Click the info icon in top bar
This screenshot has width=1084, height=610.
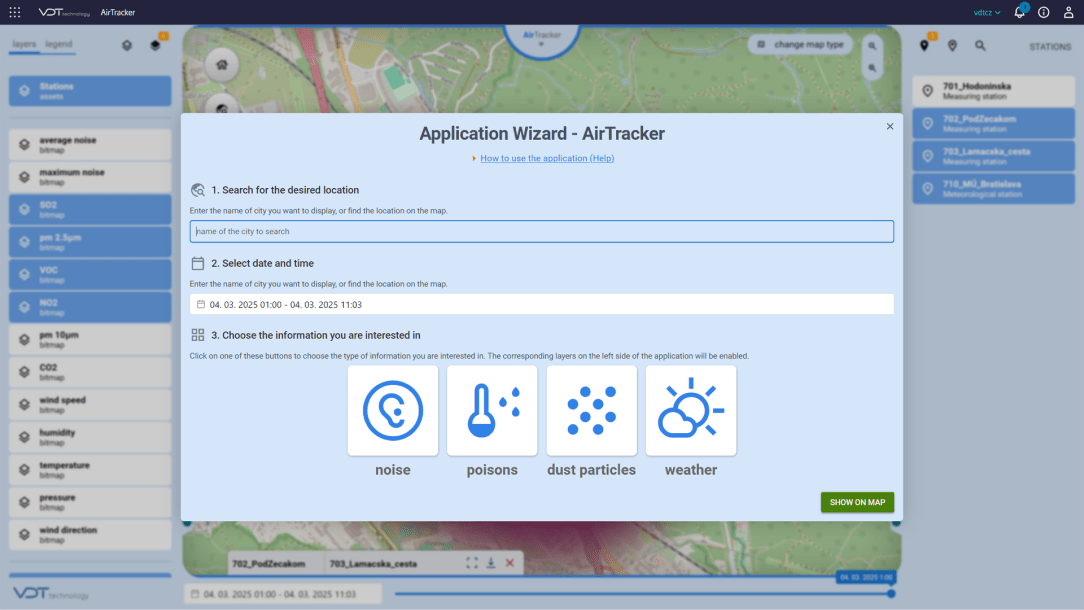(1044, 12)
